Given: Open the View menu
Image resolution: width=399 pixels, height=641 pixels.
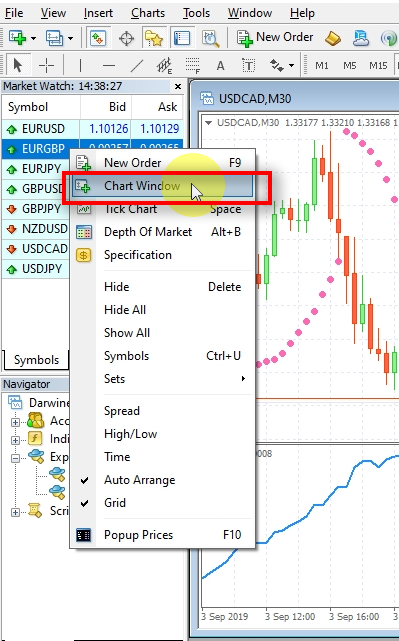Looking at the screenshot, I should pyautogui.click(x=53, y=13).
